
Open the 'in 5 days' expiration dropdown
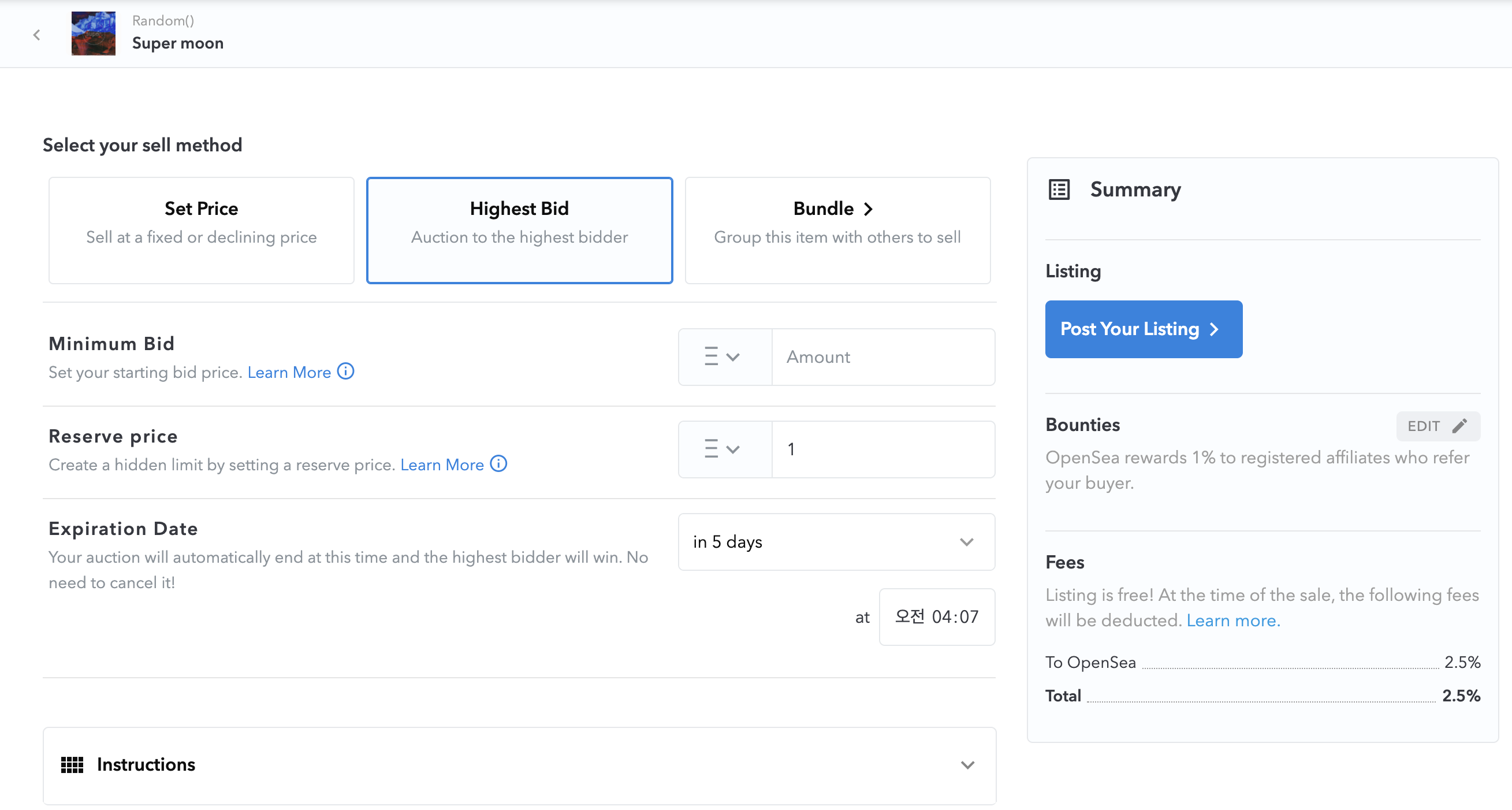(x=836, y=542)
